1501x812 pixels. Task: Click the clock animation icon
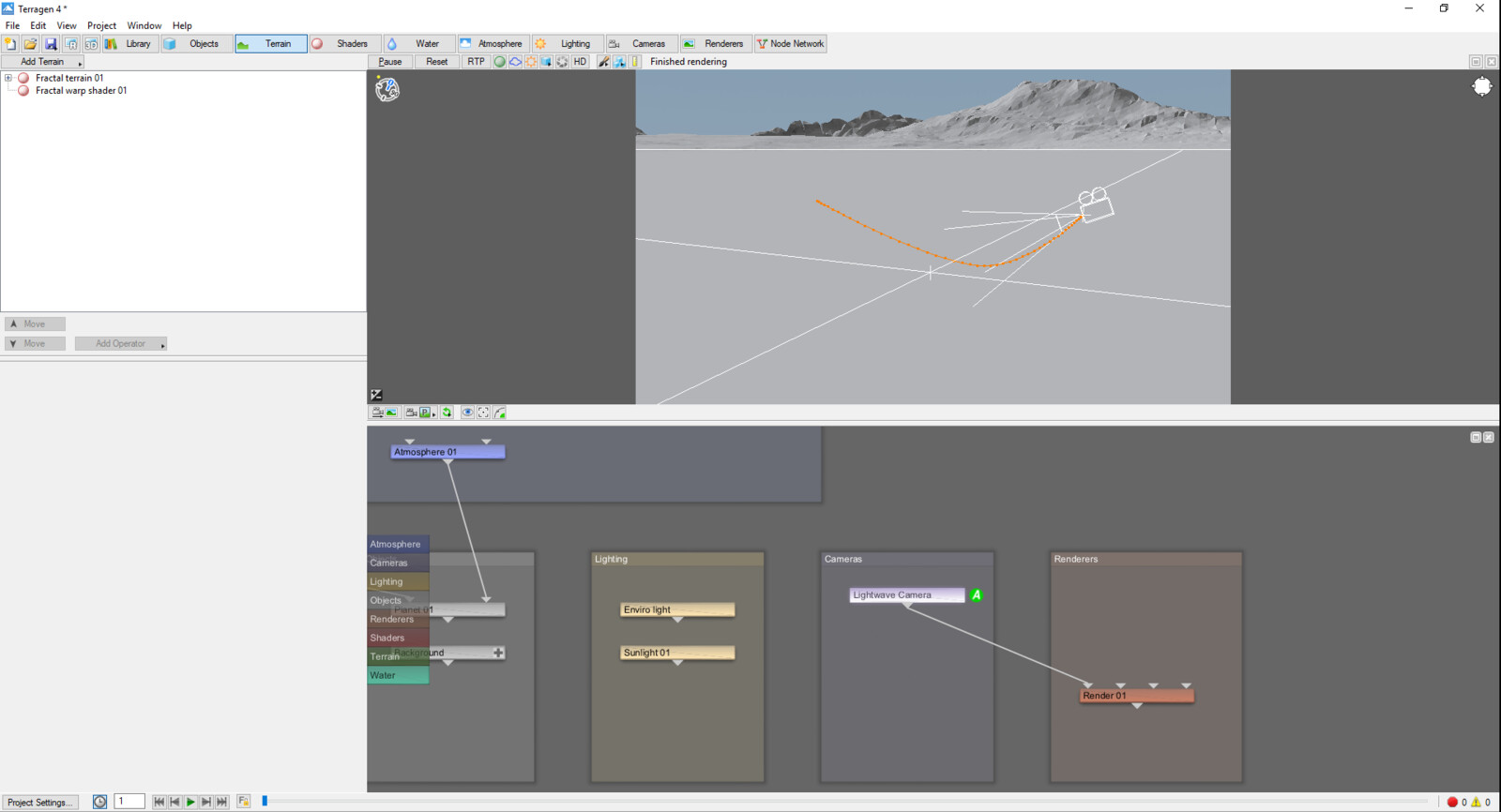[99, 803]
